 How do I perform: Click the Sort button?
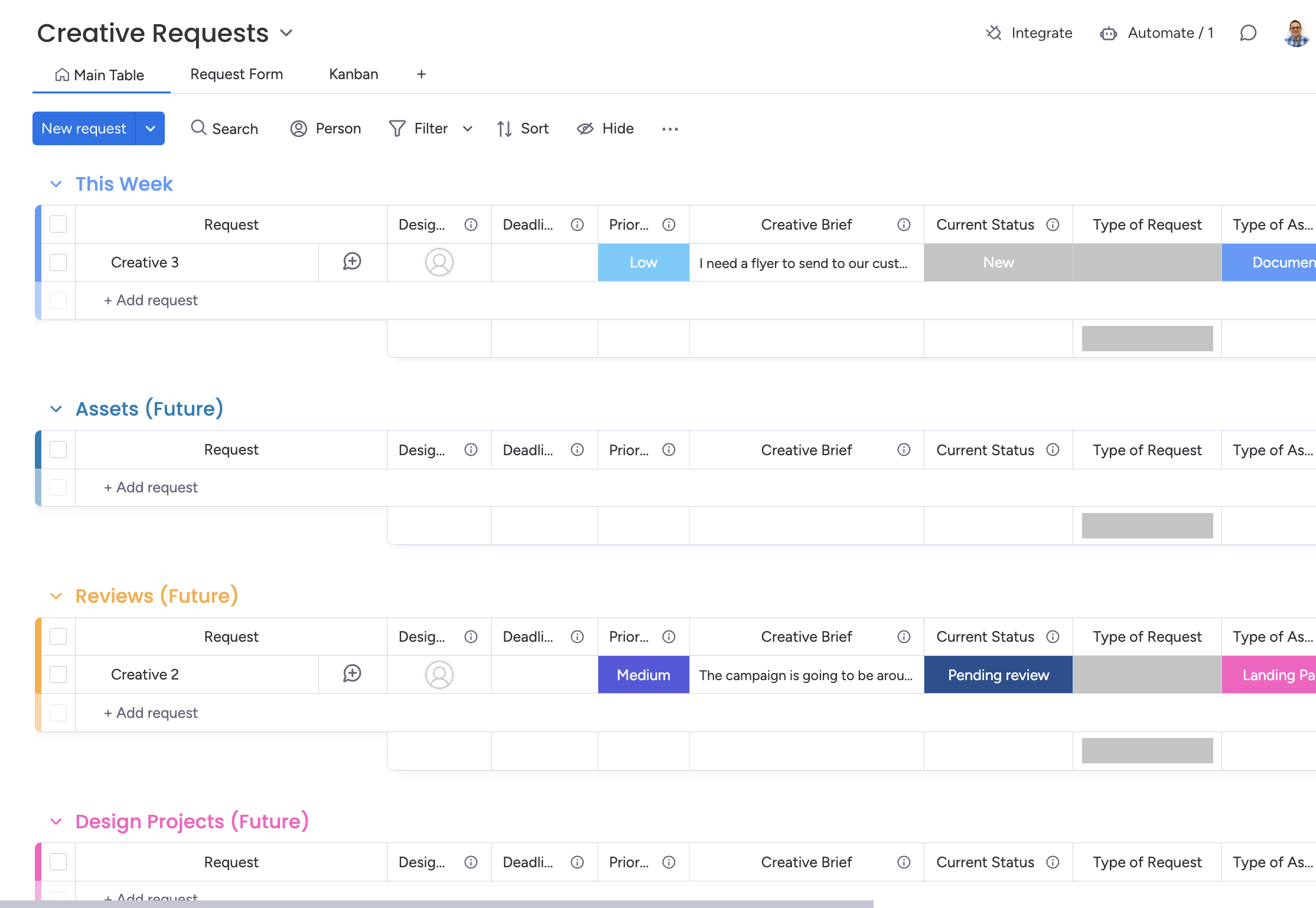[523, 129]
